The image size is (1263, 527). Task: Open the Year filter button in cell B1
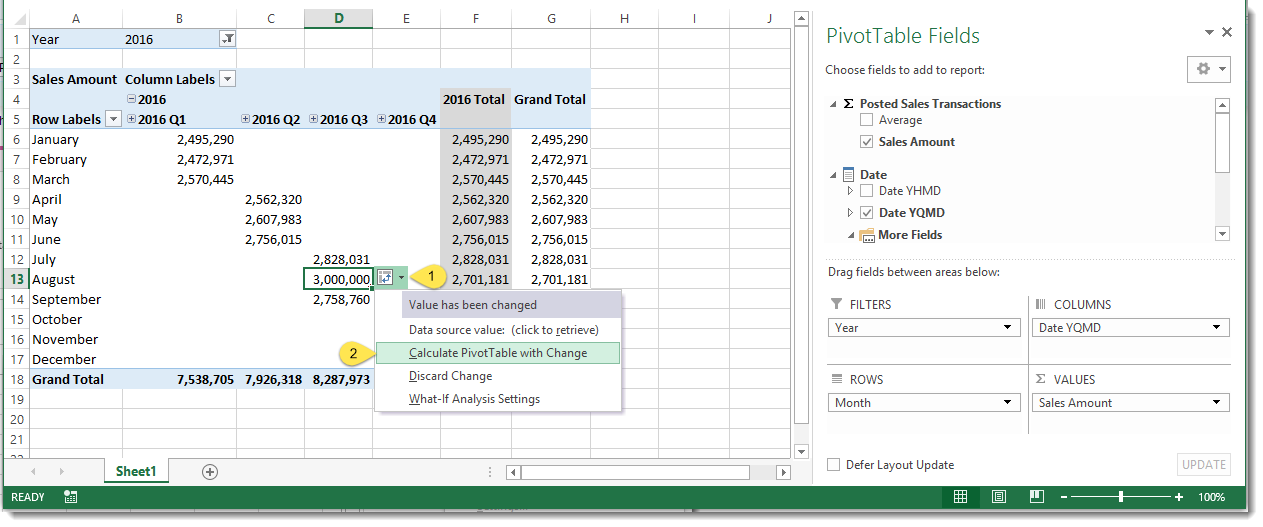click(x=227, y=39)
